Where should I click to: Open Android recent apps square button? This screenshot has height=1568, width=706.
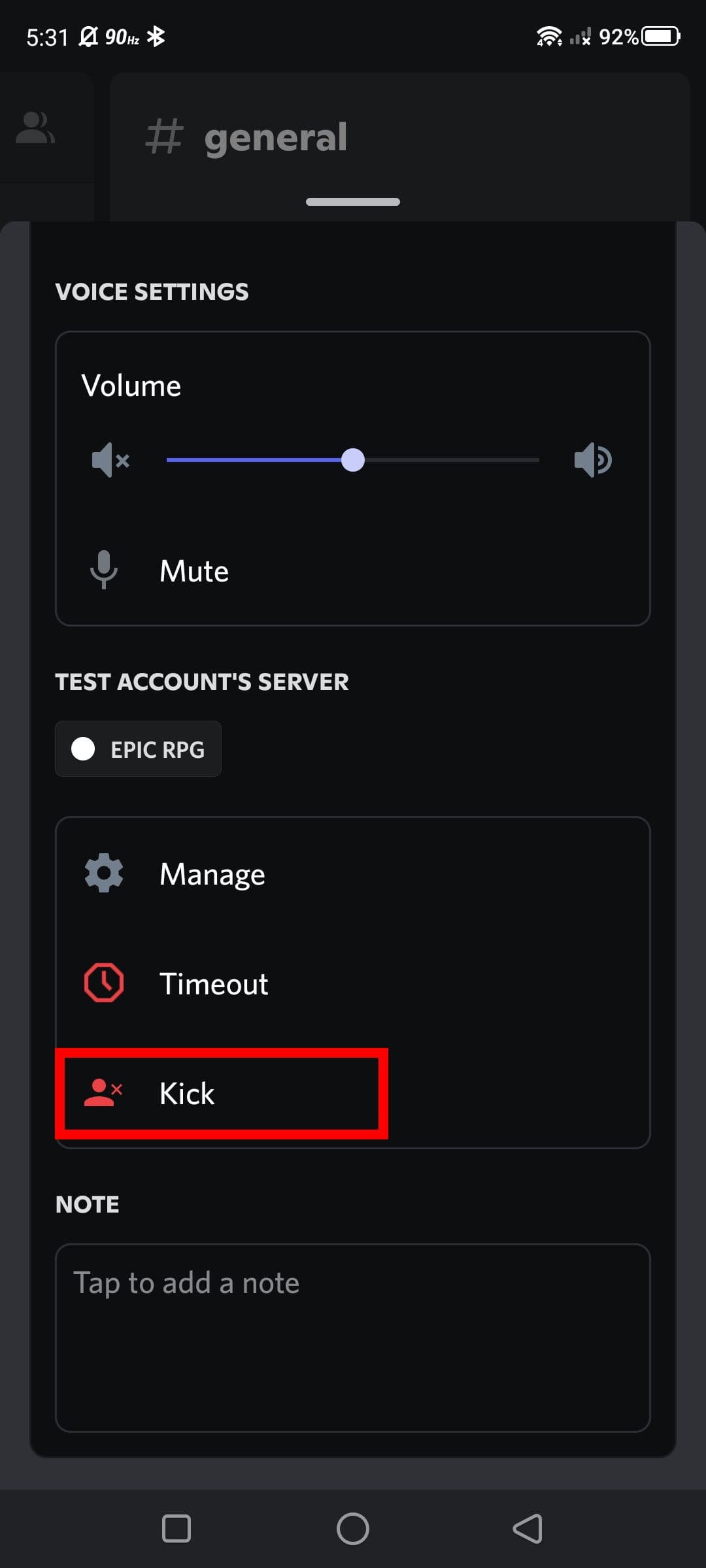click(176, 1529)
